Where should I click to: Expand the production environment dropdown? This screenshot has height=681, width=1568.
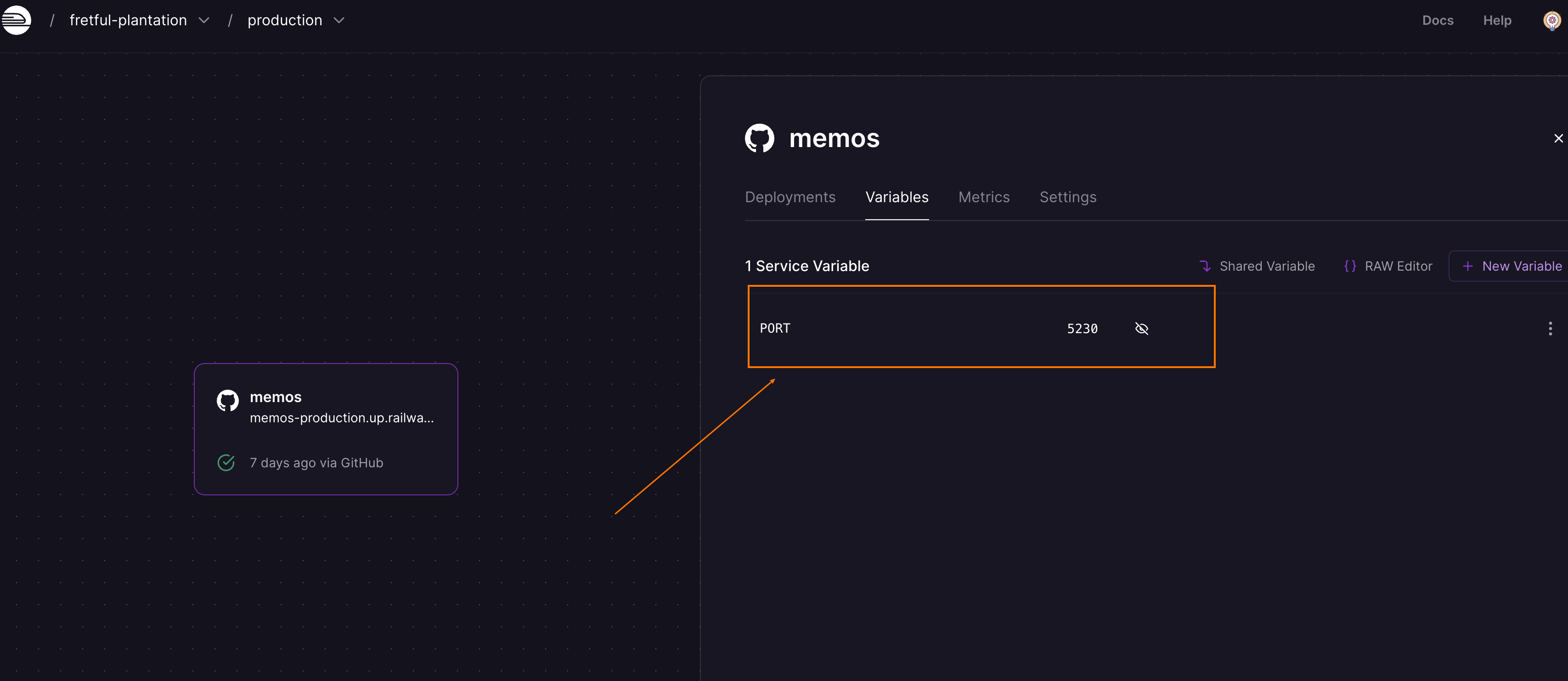[339, 21]
